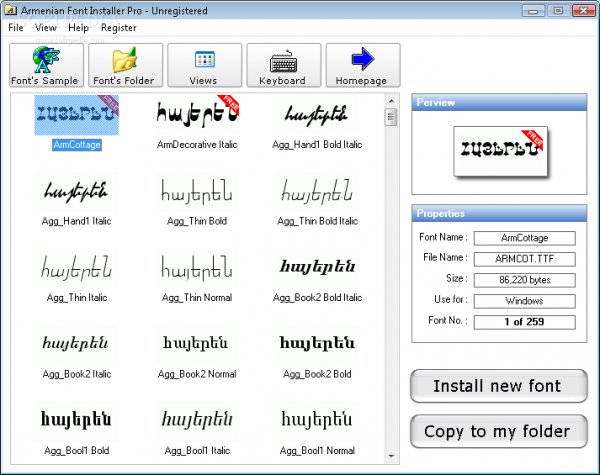The image size is (600, 475).
Task: Click the Size field 86,220 bytes
Action: pos(525,280)
